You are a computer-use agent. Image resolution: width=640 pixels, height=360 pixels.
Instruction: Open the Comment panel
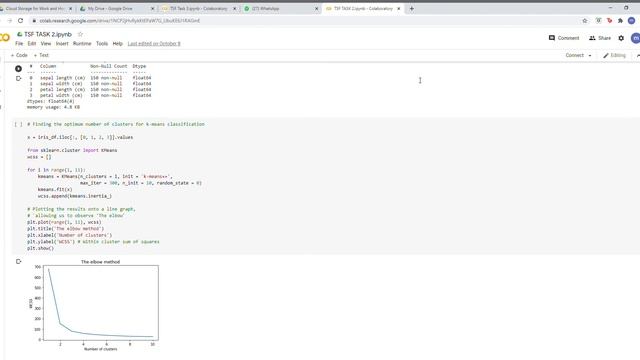pyautogui.click(x=564, y=38)
